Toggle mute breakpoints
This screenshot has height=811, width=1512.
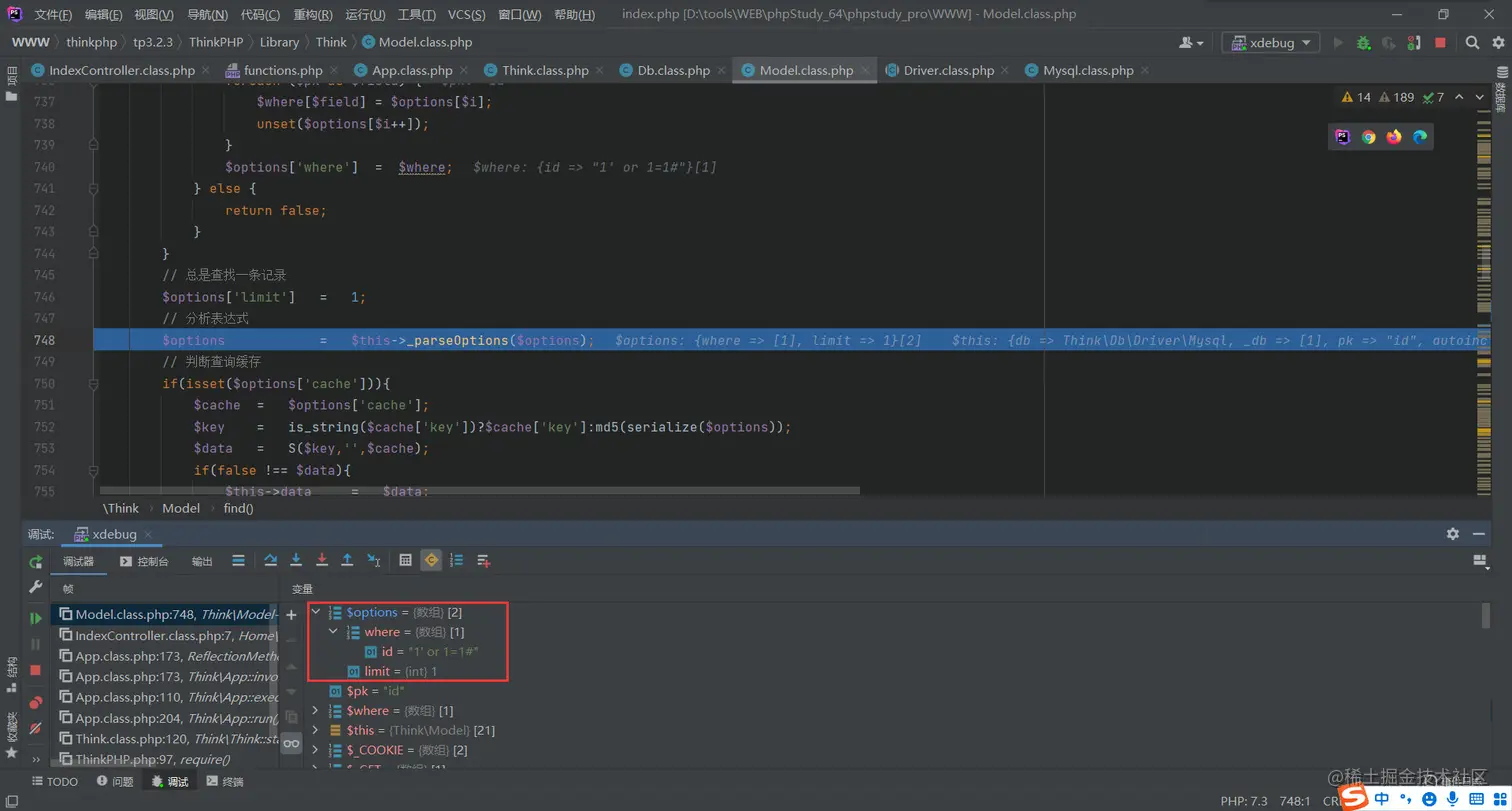36,728
